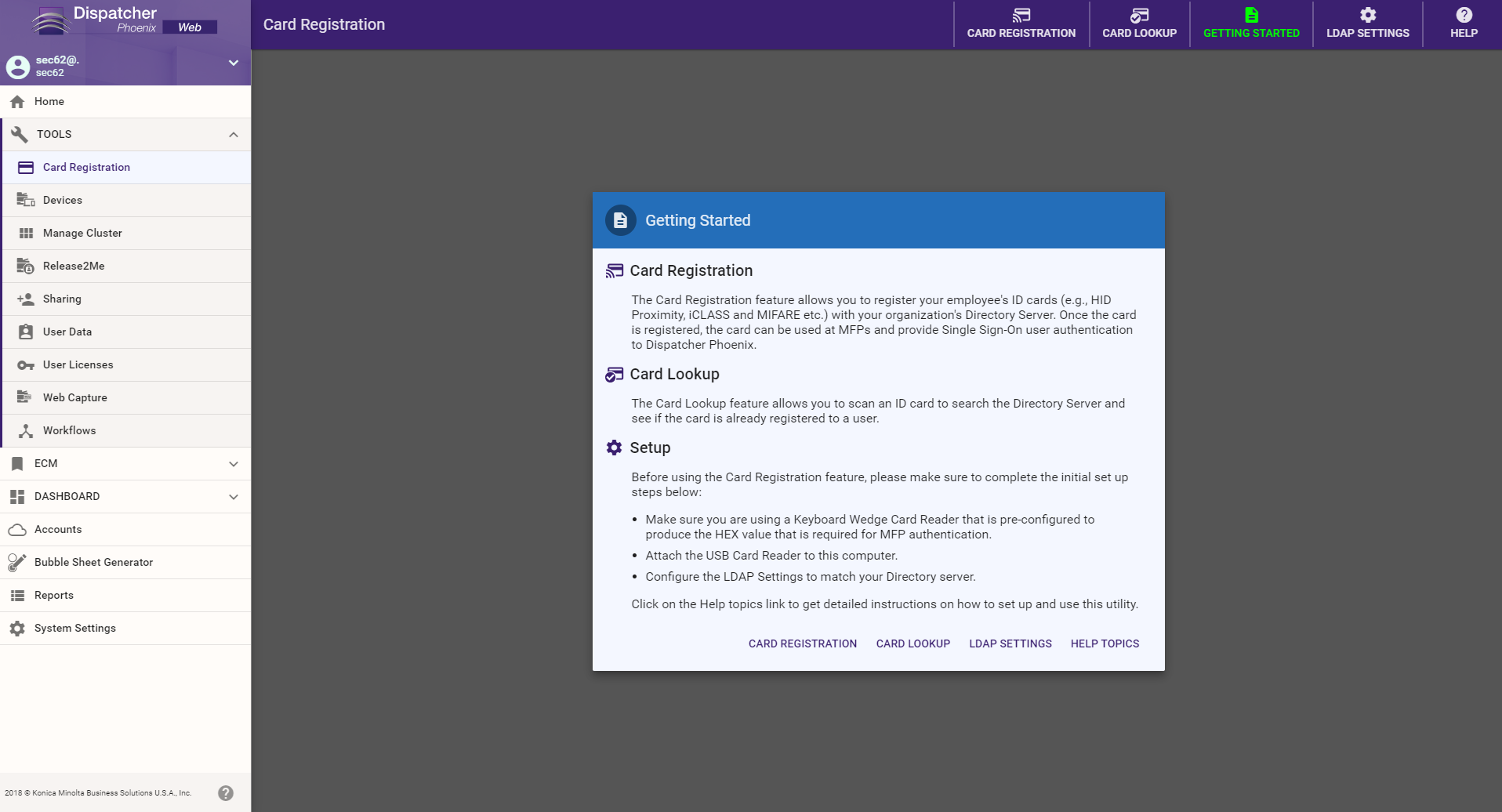The height and width of the screenshot is (812, 1502).
Task: Open Workflows menu item
Action: 127,431
